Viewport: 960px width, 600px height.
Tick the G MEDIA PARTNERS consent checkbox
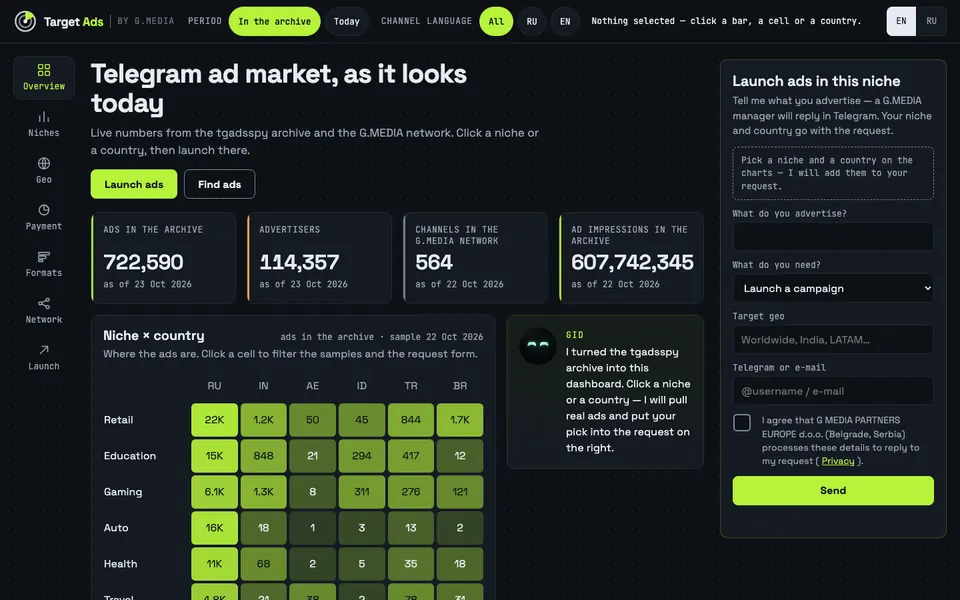point(742,422)
